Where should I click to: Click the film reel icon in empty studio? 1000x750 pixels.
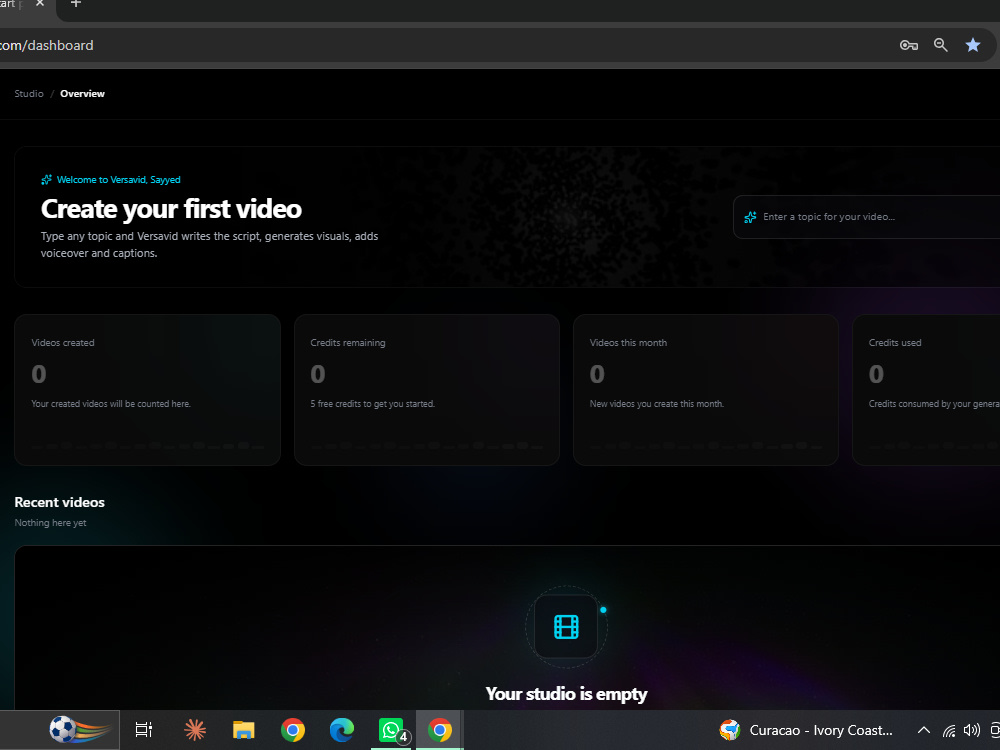point(566,627)
